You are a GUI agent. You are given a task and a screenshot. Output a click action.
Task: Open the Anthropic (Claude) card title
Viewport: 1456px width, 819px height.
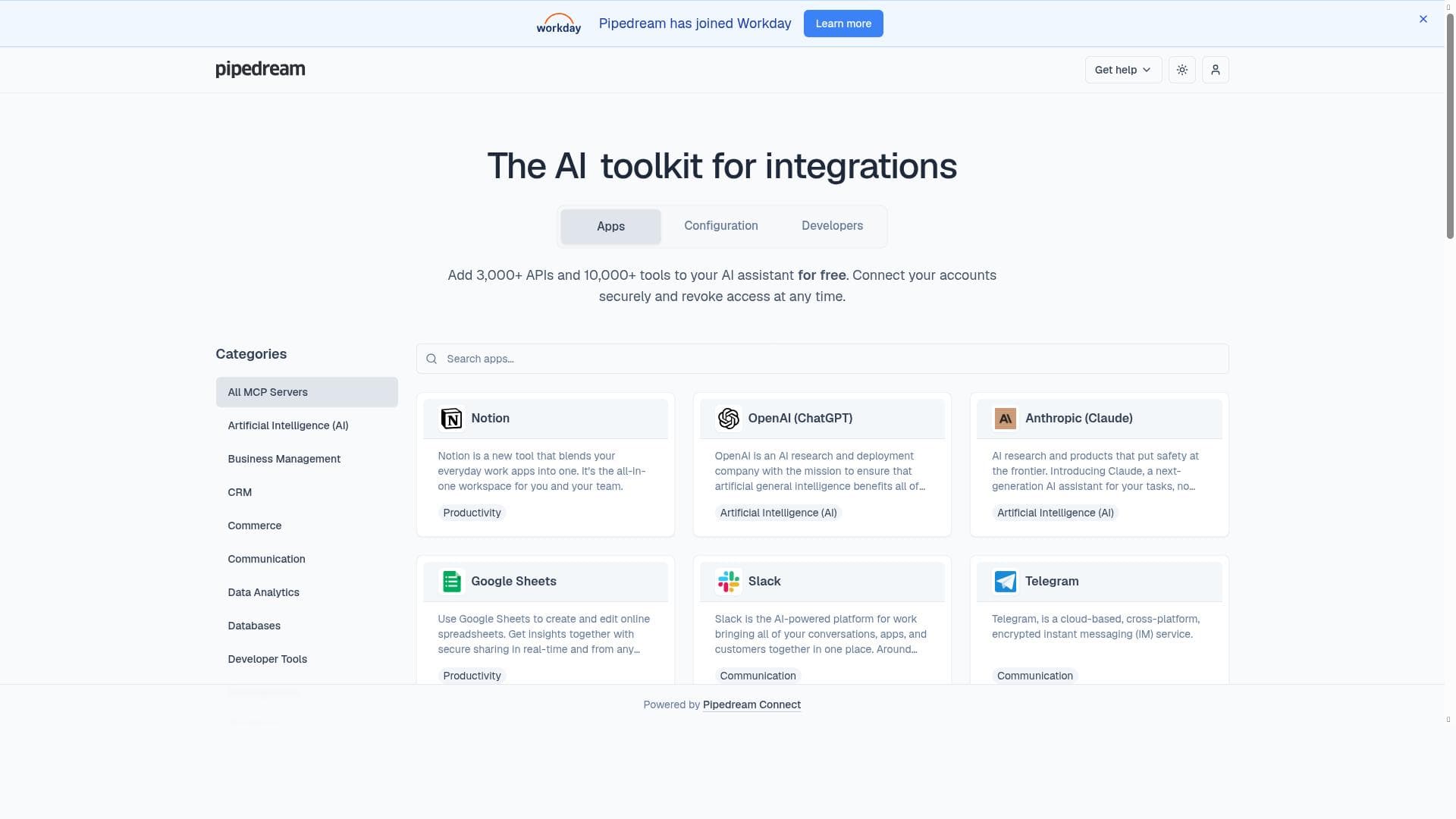[1078, 418]
